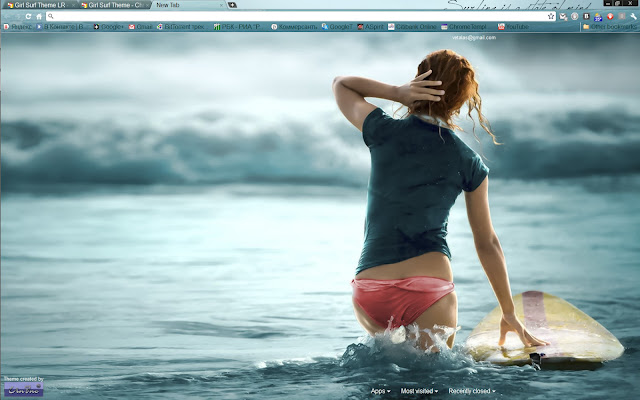Select the New Tab tab
This screenshot has width=640, height=400.
coord(188,5)
